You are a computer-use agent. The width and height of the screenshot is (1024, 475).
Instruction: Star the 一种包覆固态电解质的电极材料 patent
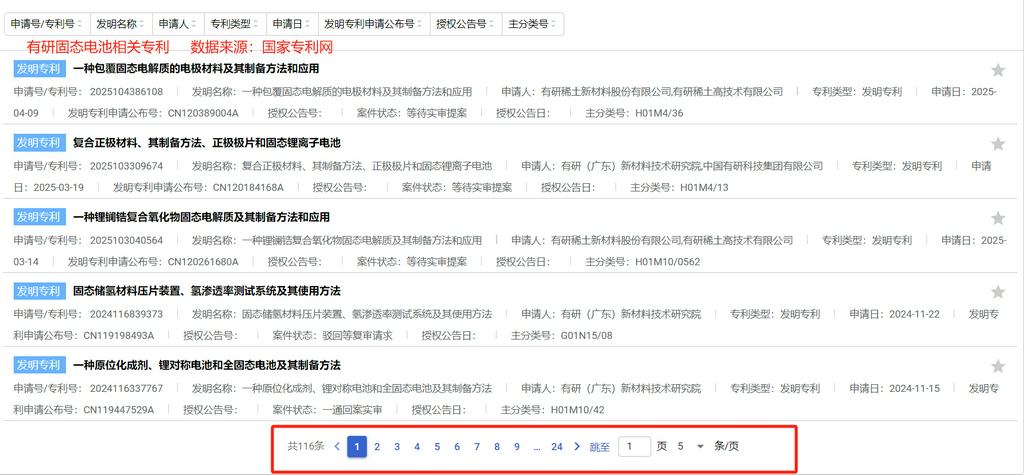(x=998, y=69)
